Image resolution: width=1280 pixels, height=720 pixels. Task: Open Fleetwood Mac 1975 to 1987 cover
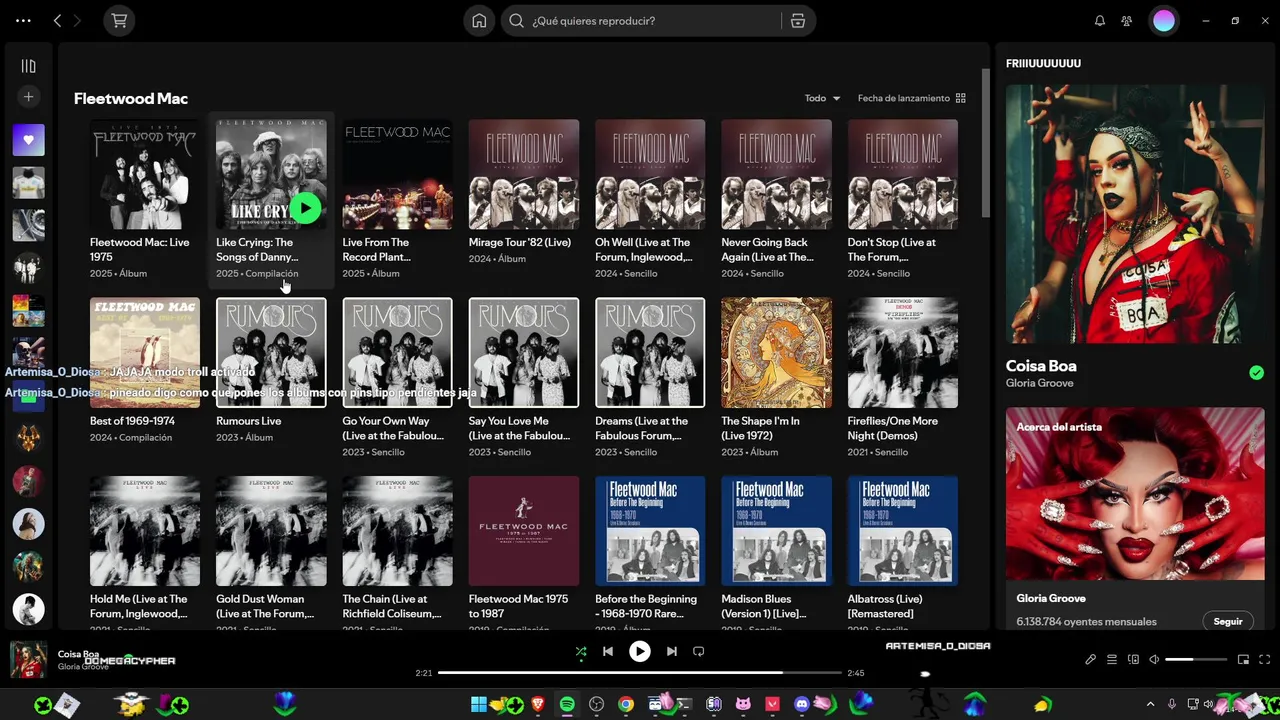tap(524, 531)
